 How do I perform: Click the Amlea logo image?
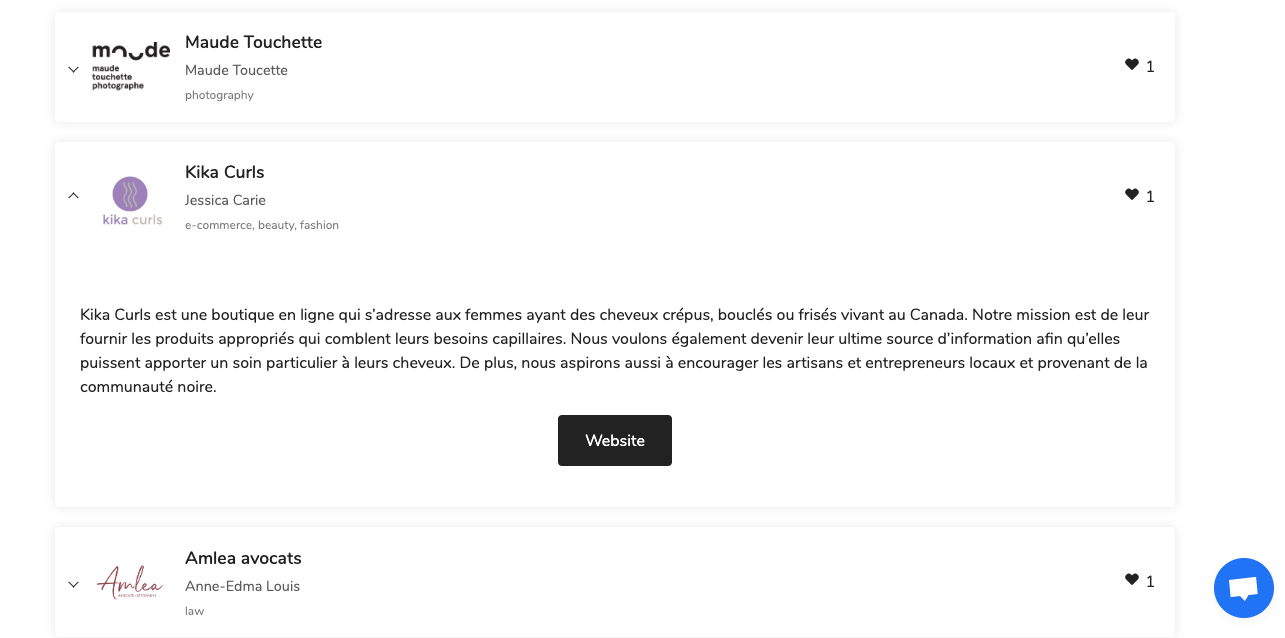tap(130, 583)
